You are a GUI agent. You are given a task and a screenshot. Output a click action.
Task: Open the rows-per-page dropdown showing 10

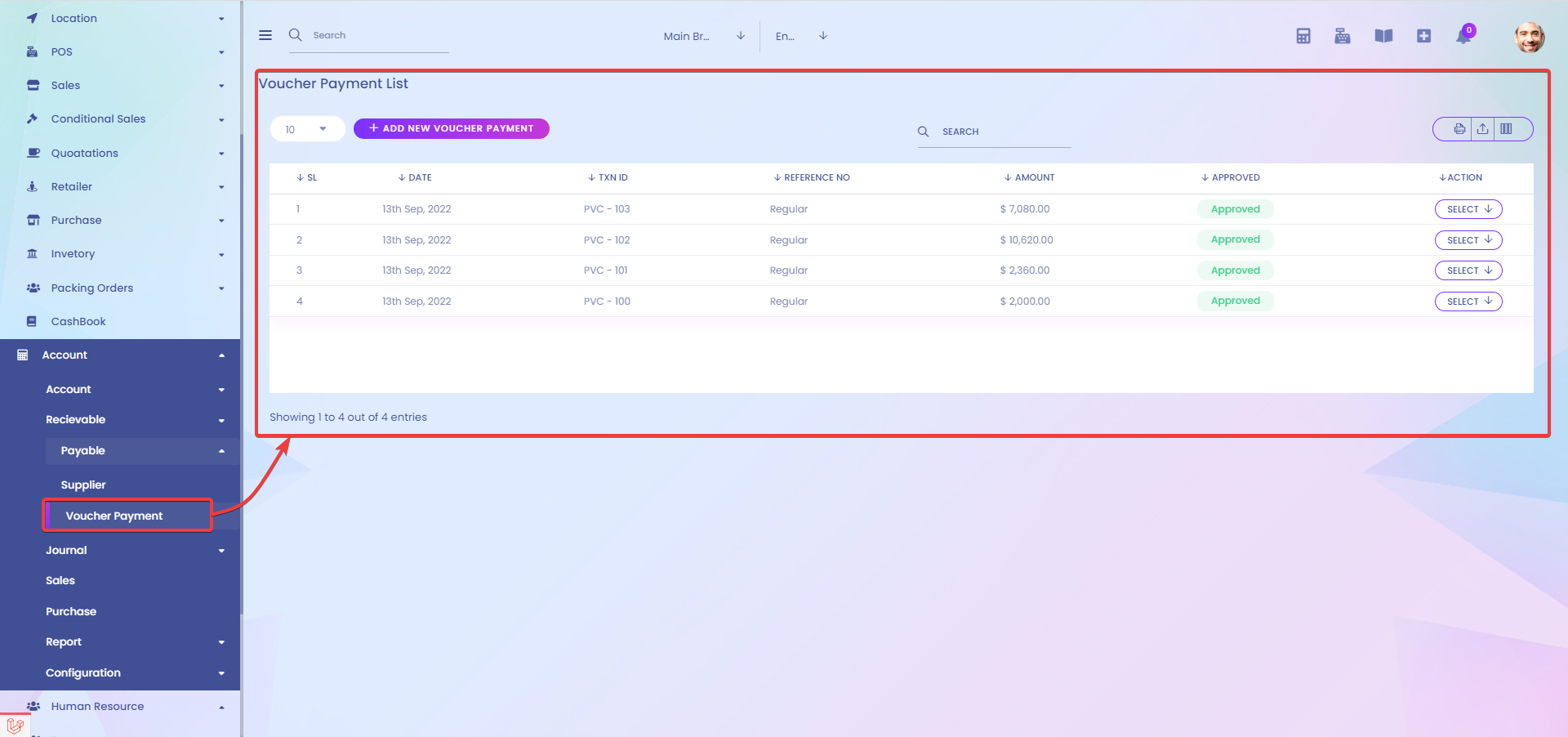click(307, 129)
